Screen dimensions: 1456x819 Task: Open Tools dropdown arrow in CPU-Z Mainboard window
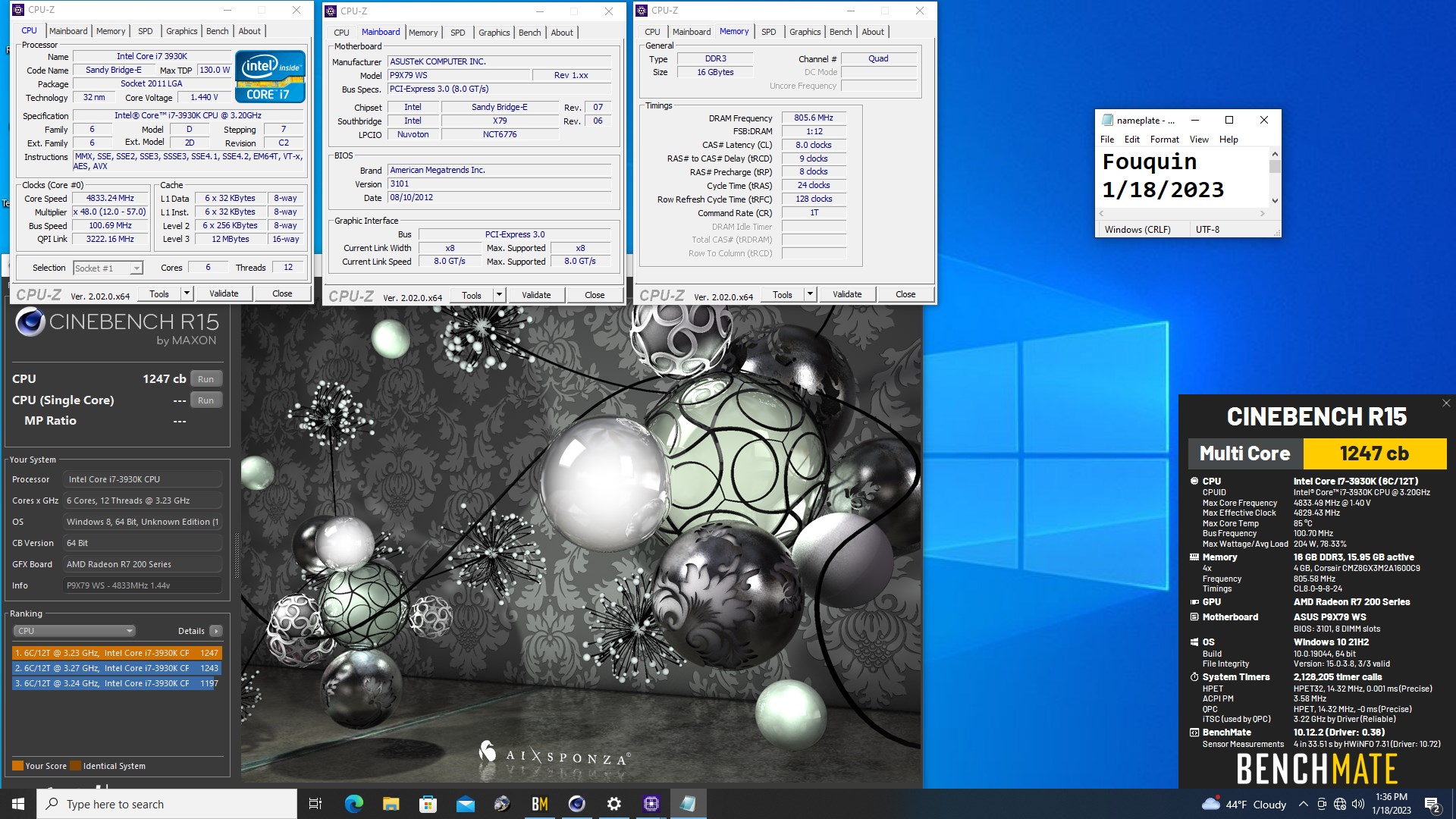point(499,295)
